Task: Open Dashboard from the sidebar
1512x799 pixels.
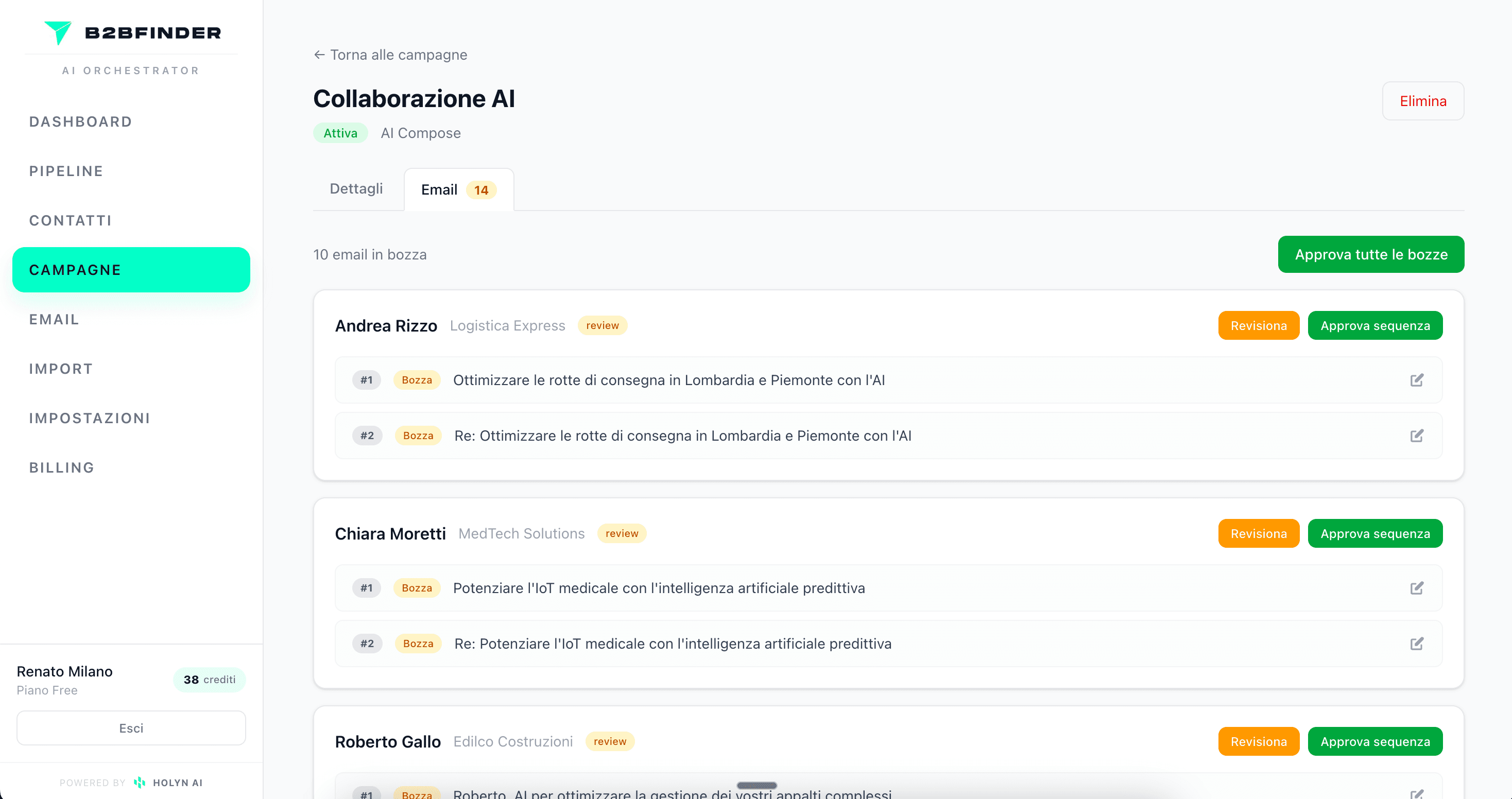Action: coord(80,121)
